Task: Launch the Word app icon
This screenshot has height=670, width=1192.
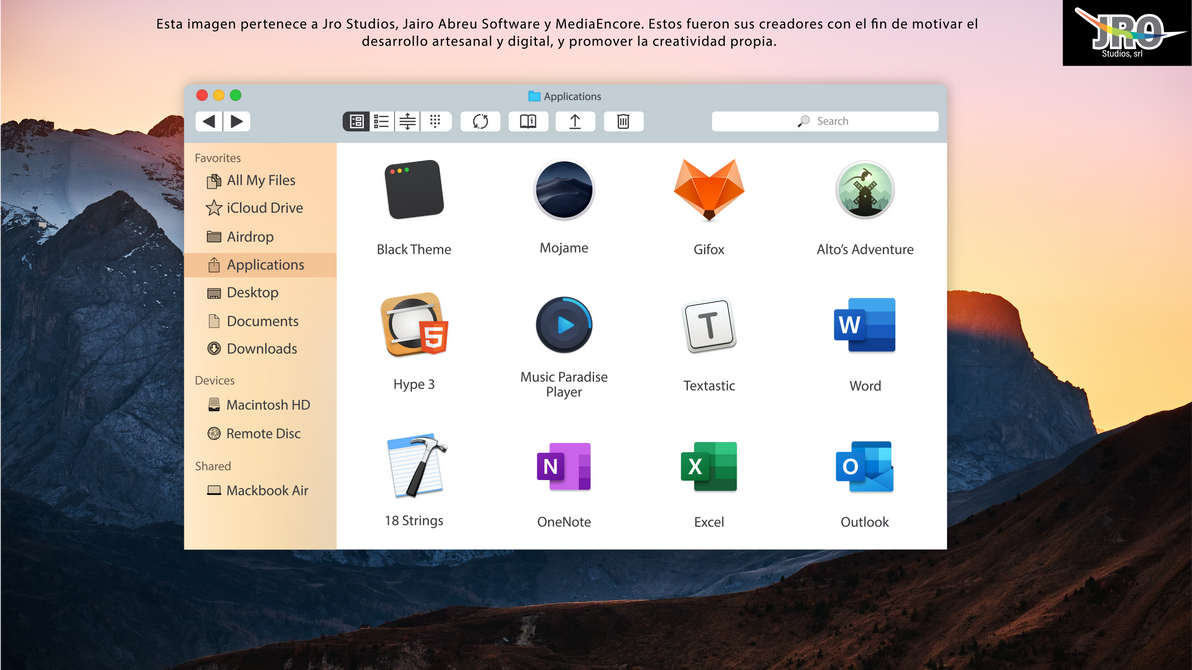Action: pos(864,325)
